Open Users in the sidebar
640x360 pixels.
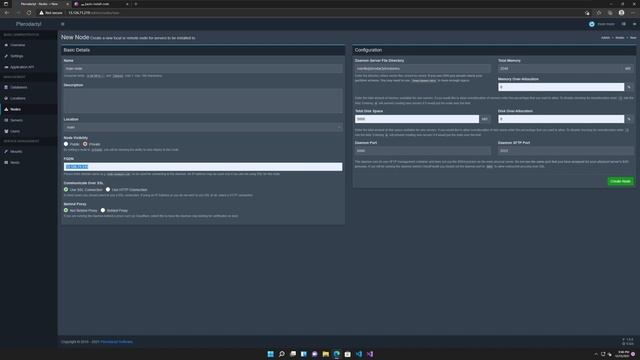pos(15,131)
